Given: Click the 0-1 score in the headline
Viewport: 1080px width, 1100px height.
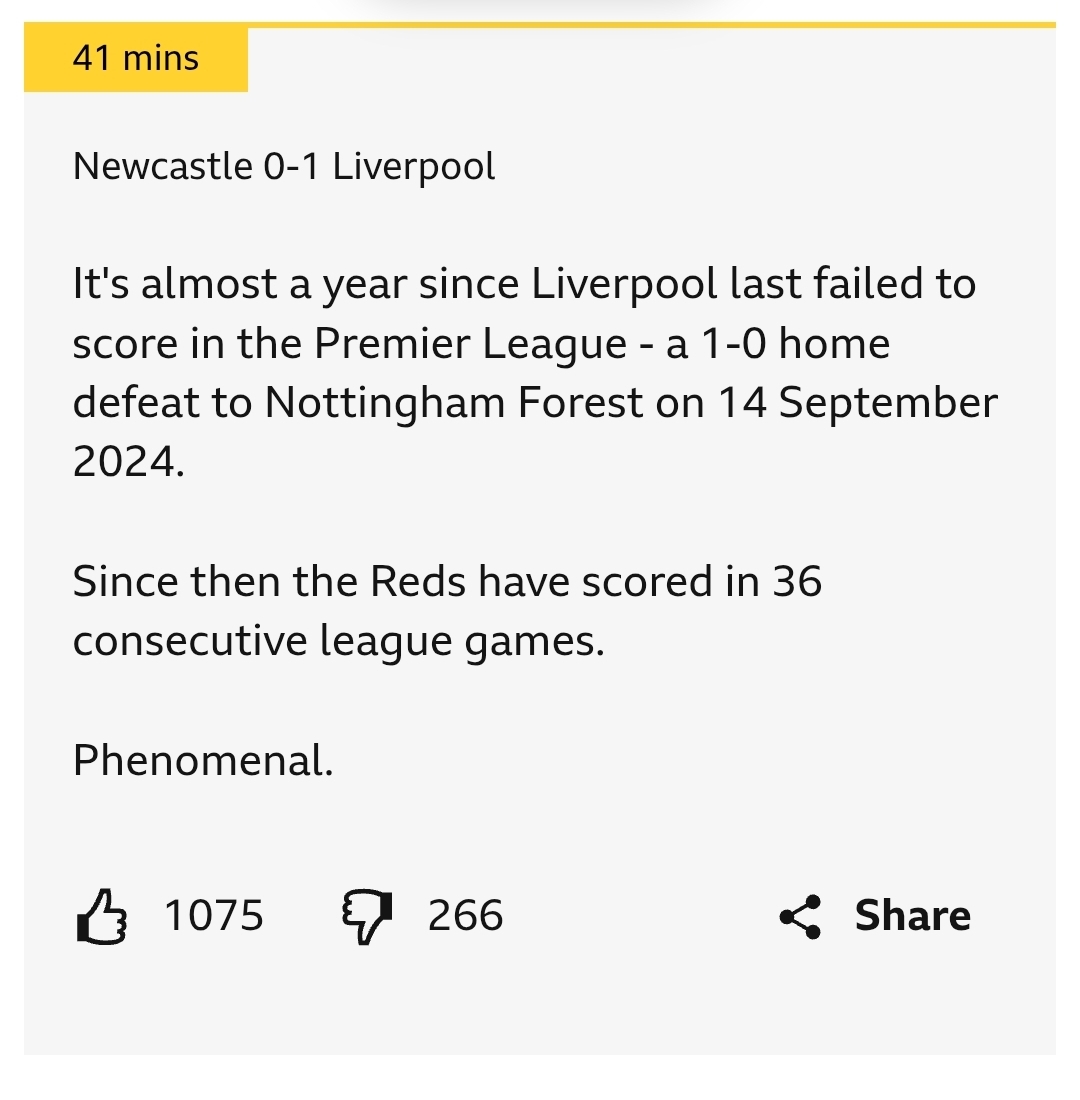Looking at the screenshot, I should tap(291, 166).
